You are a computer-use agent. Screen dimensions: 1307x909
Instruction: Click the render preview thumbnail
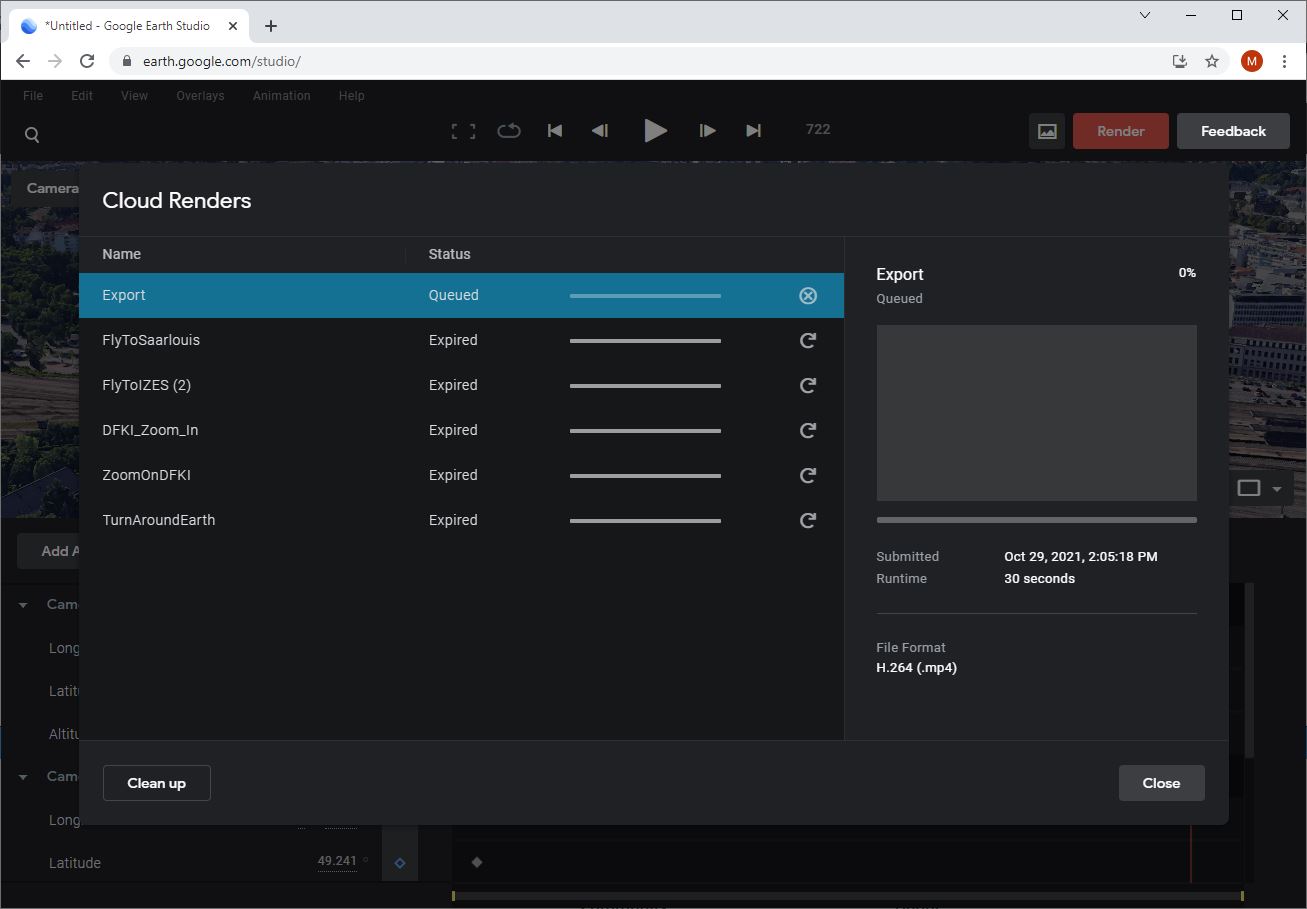coord(1036,412)
